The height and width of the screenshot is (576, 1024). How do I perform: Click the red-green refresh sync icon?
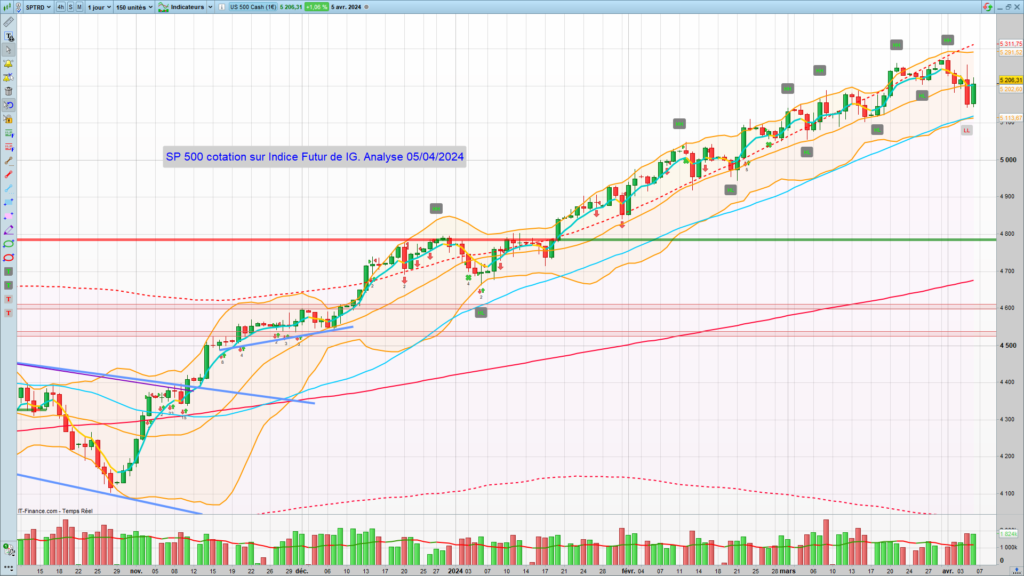[987, 7]
